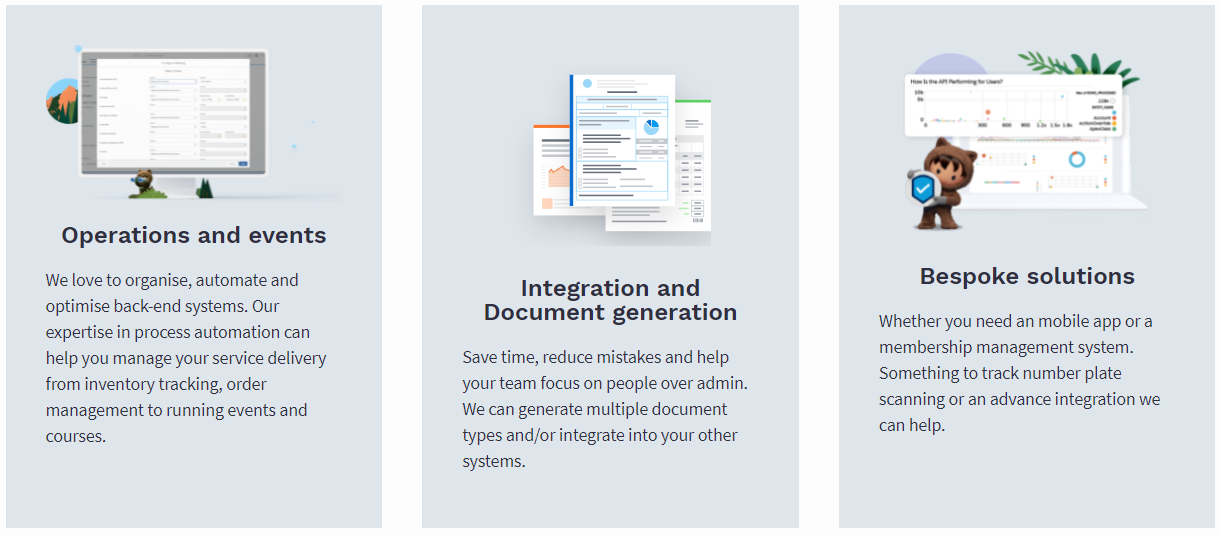Open the Operations and events heading
This screenshot has width=1221, height=535.
click(194, 236)
